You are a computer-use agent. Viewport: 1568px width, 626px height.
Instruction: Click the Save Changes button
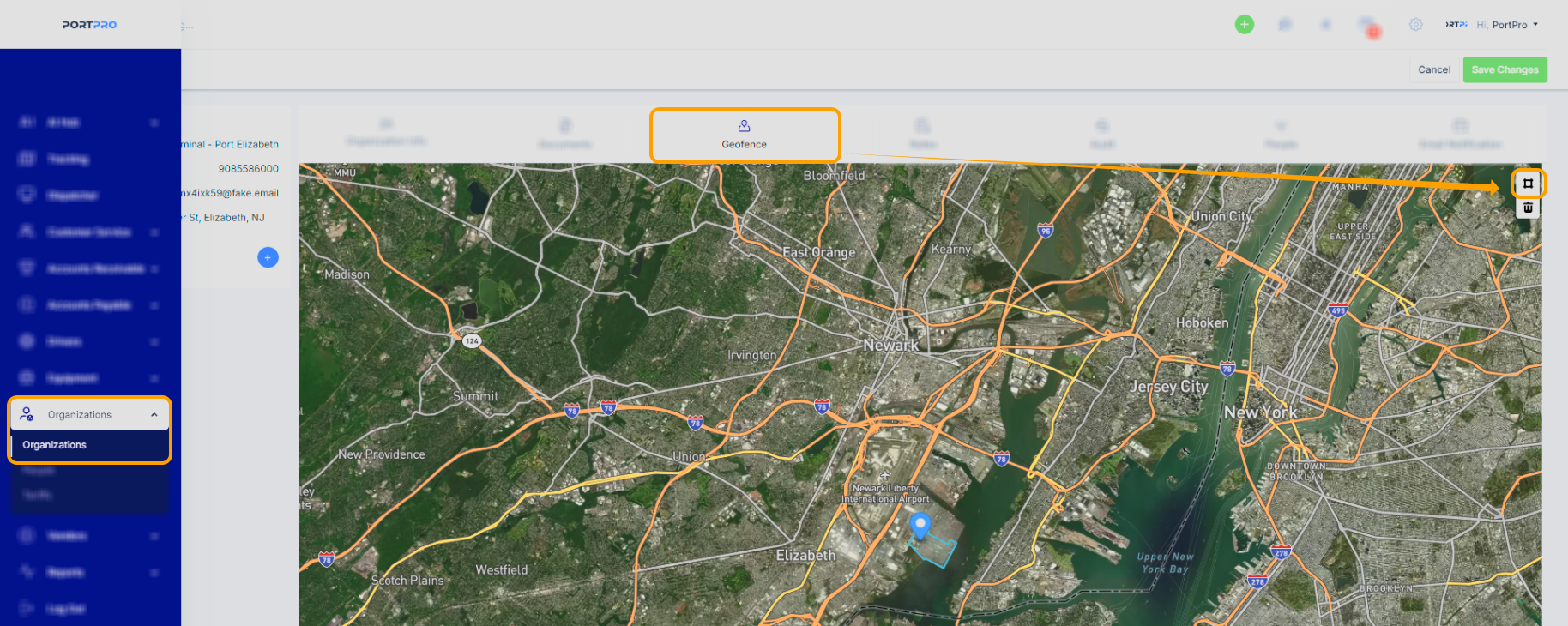point(1505,69)
